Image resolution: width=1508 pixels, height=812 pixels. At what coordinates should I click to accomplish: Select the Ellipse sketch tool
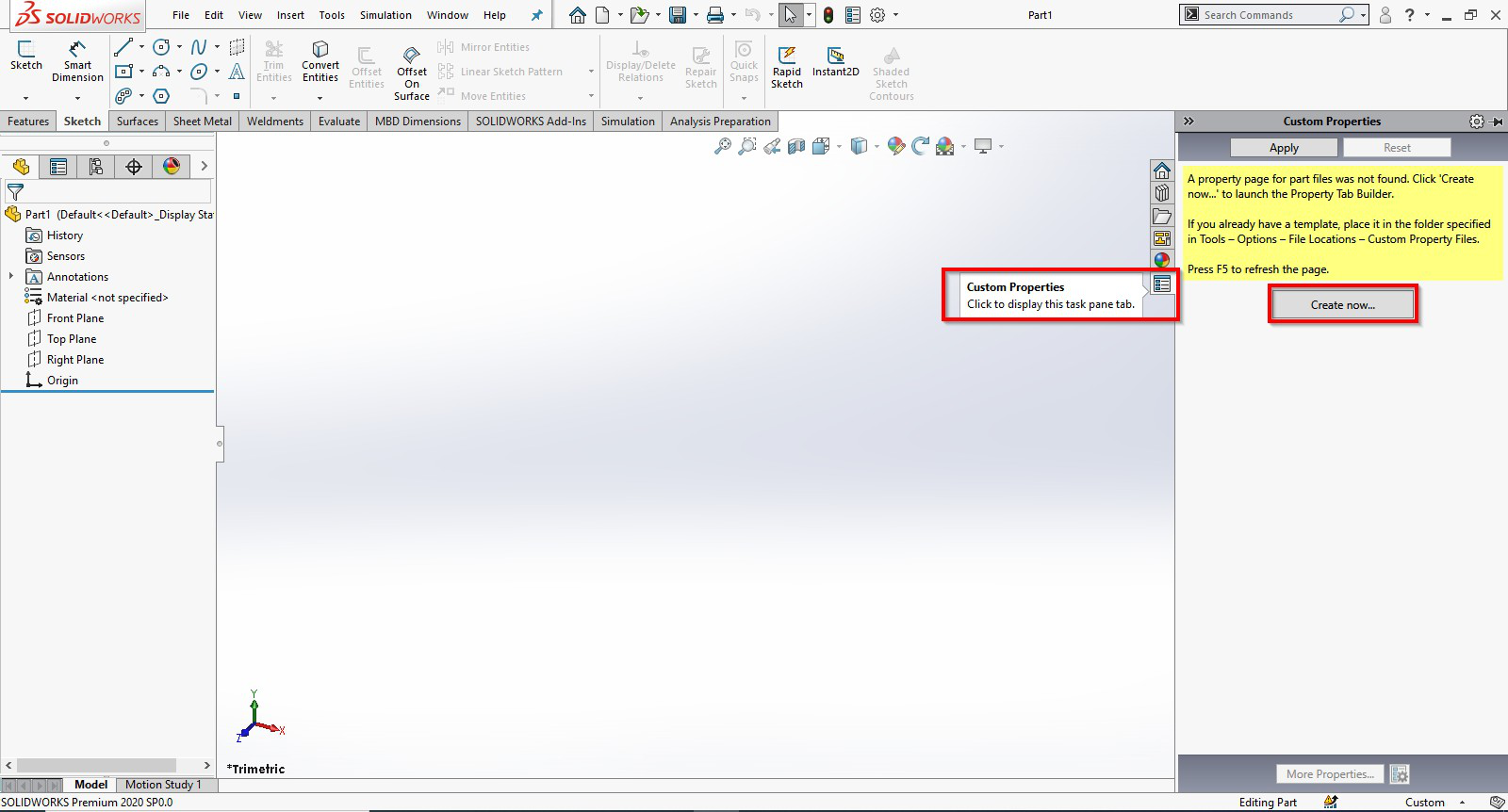tap(199, 72)
